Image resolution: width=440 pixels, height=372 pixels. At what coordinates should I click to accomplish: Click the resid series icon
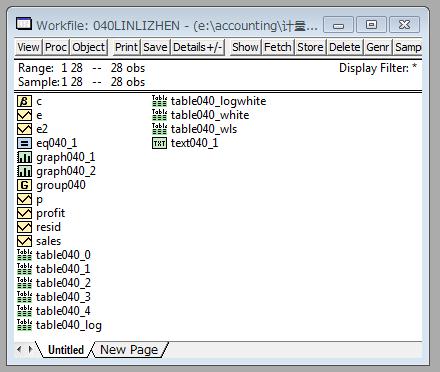pos(24,227)
